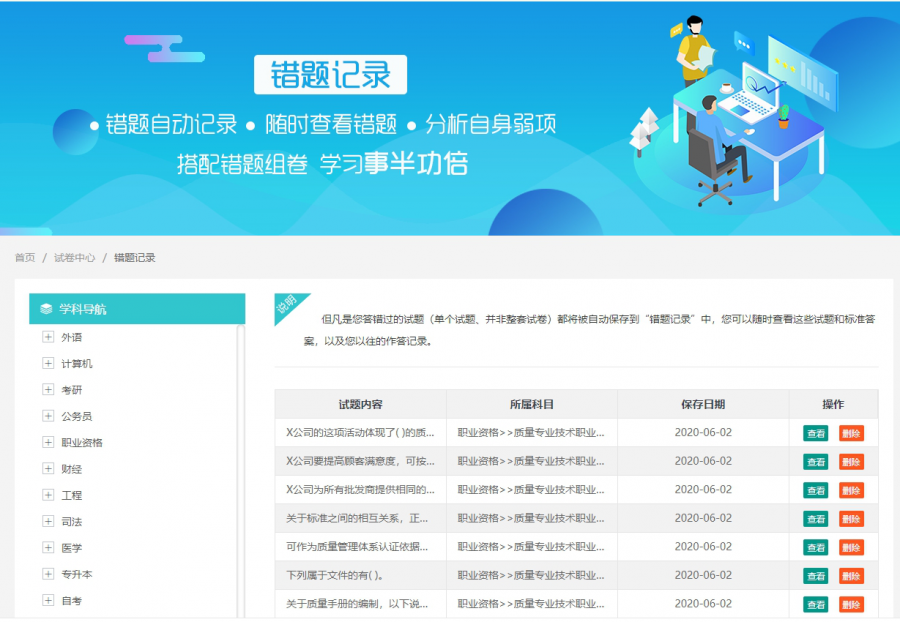Image resolution: width=900 pixels, height=622 pixels.
Task: Click the subject navigation panel scrollbar
Action: click(240, 470)
